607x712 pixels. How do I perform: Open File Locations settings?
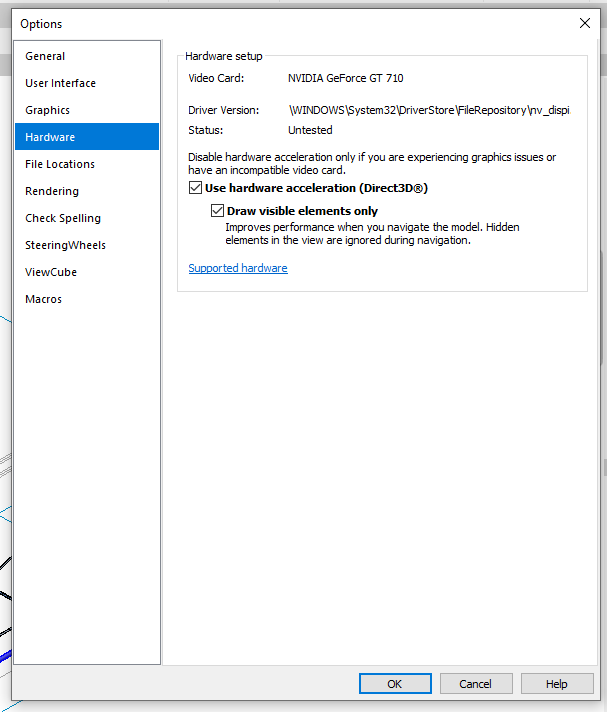click(87, 164)
